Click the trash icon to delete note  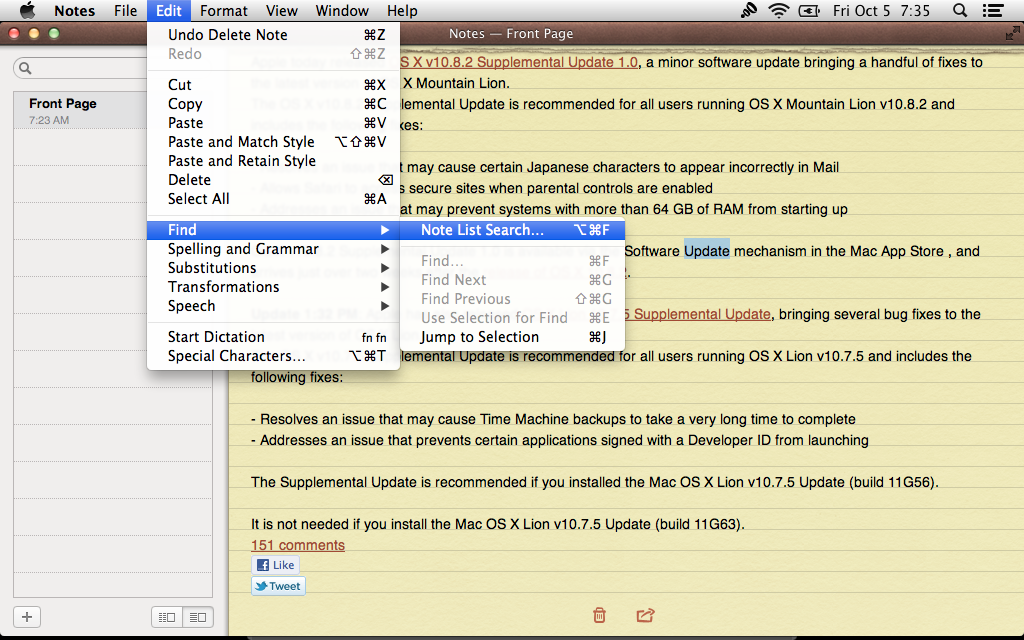click(x=599, y=615)
